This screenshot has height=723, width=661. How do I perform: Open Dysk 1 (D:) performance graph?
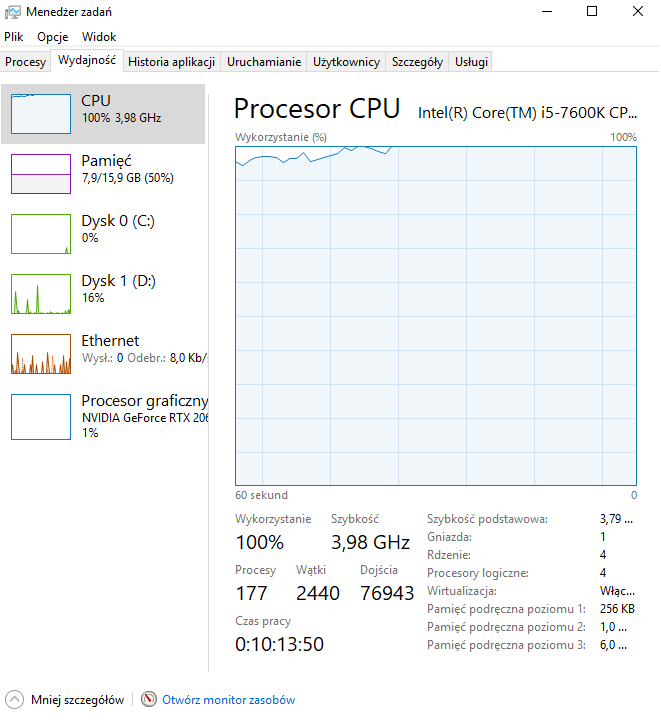41,294
